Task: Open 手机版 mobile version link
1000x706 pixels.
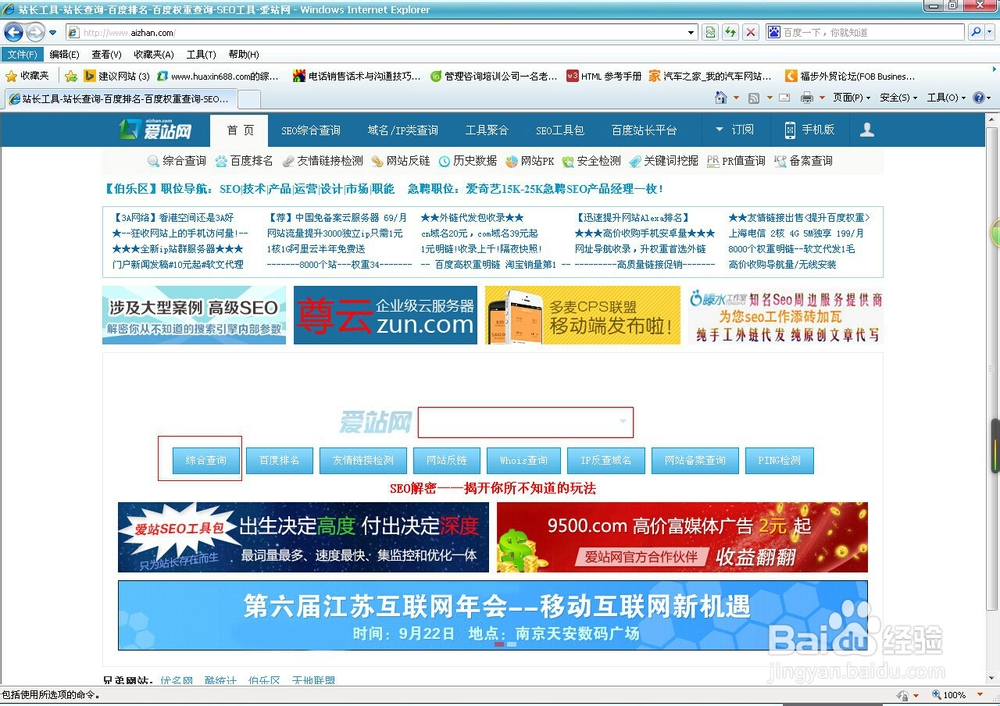Action: tap(809, 129)
